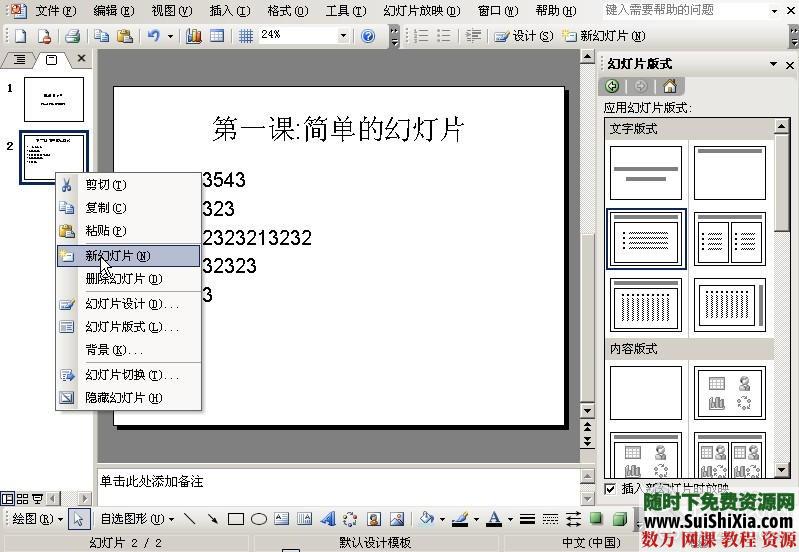Click the New blank presentation icon

tap(20, 36)
